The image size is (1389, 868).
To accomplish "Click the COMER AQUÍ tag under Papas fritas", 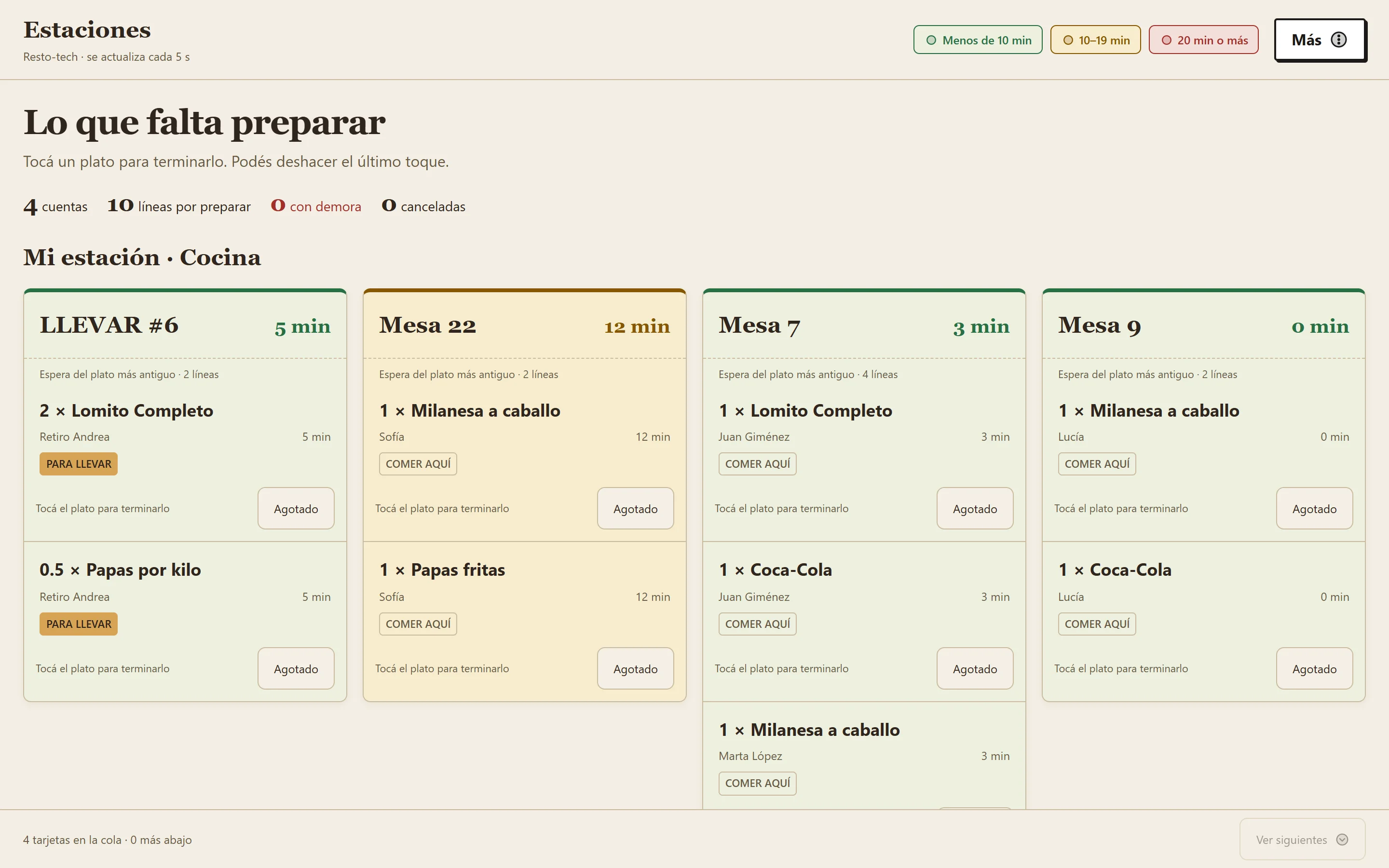I will (418, 624).
